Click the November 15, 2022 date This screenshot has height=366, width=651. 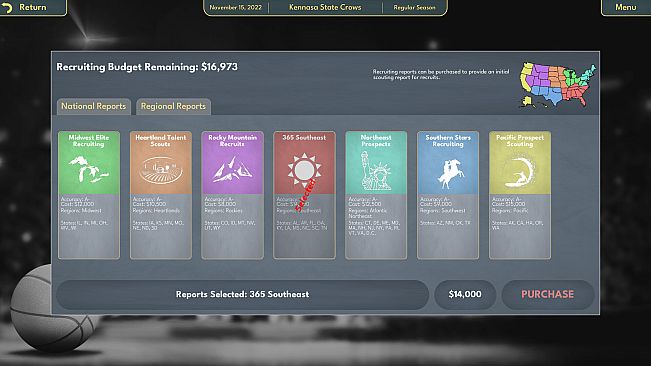(235, 7)
